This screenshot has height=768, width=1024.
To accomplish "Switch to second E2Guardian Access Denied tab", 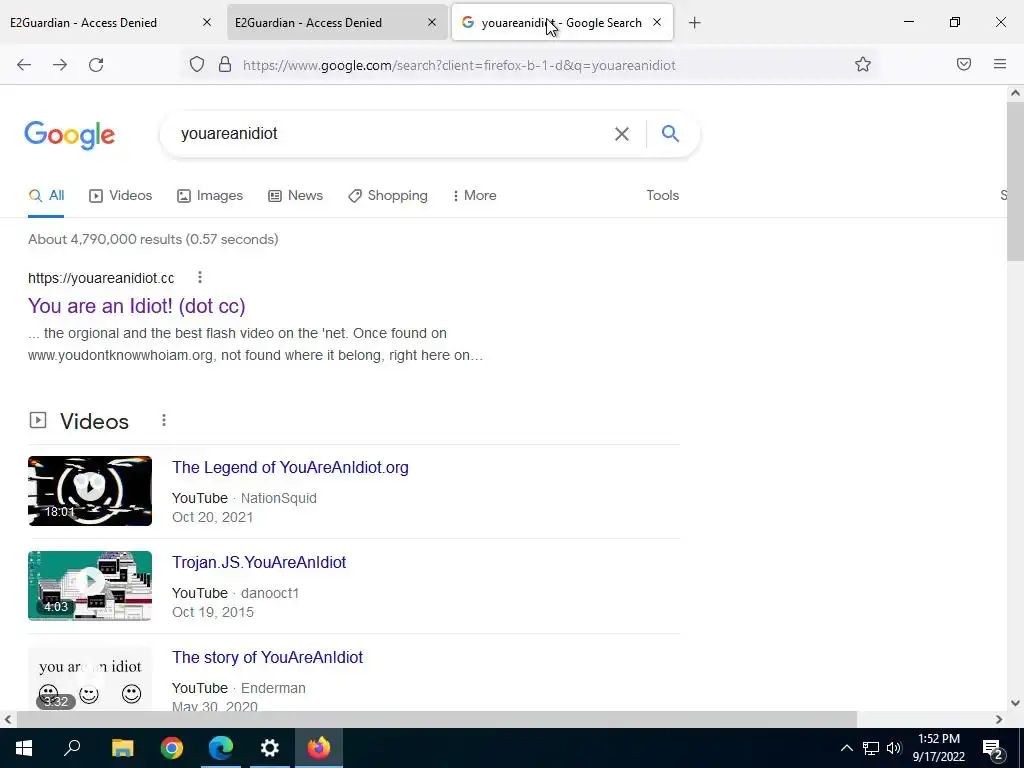I will [336, 23].
